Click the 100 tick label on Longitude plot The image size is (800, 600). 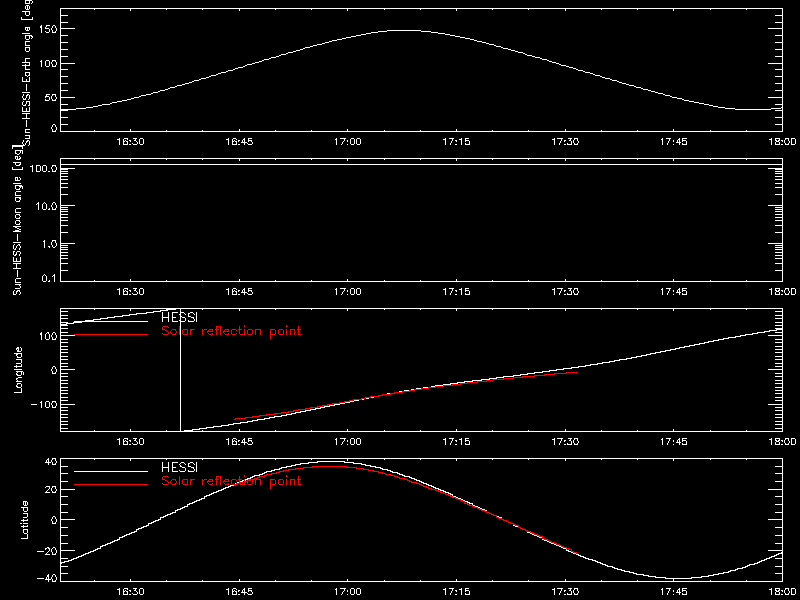[x=46, y=335]
